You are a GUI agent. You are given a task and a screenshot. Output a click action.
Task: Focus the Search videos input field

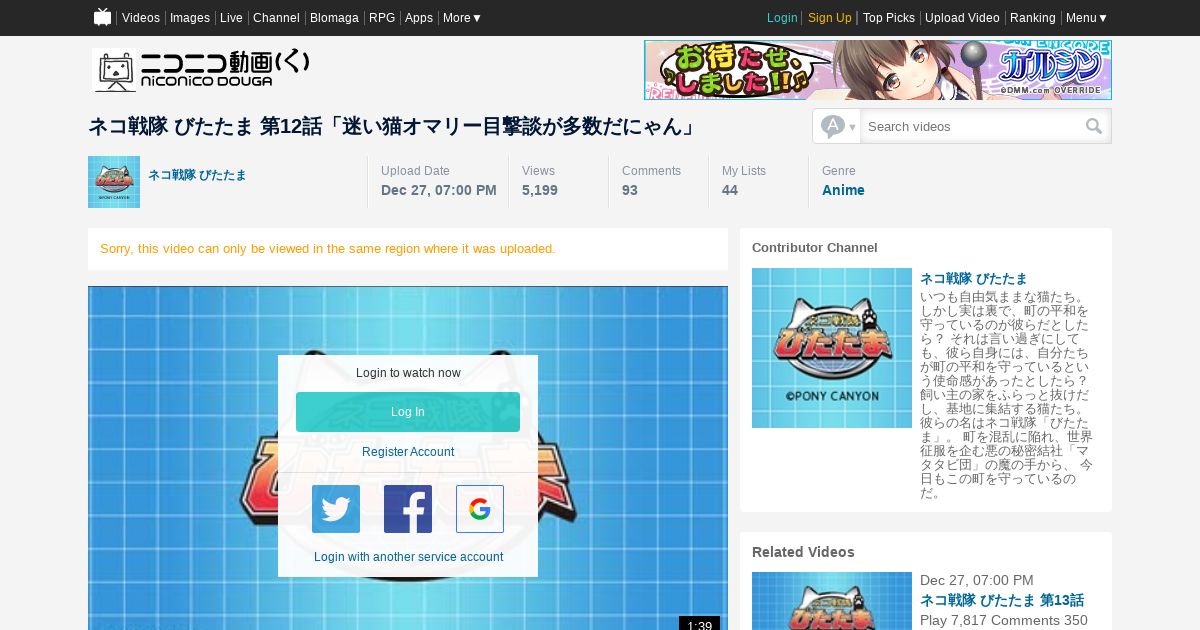coord(972,126)
